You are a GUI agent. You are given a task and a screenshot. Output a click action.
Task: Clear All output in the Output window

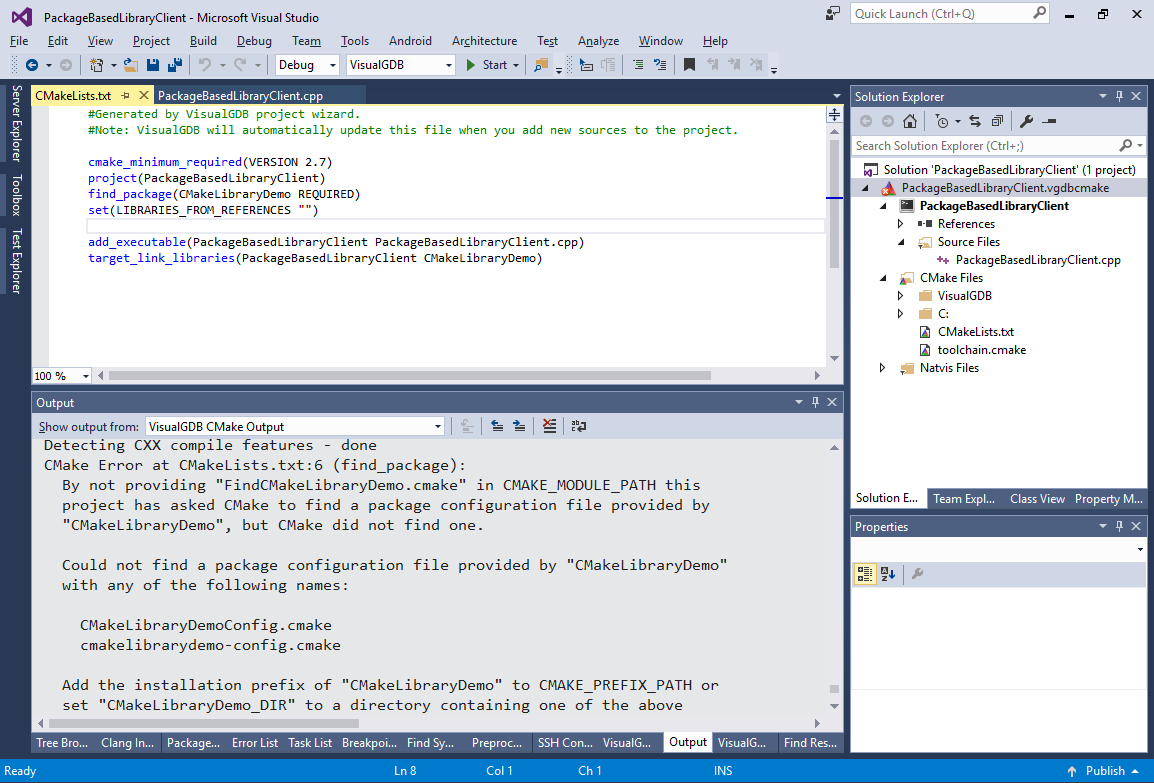(x=549, y=426)
